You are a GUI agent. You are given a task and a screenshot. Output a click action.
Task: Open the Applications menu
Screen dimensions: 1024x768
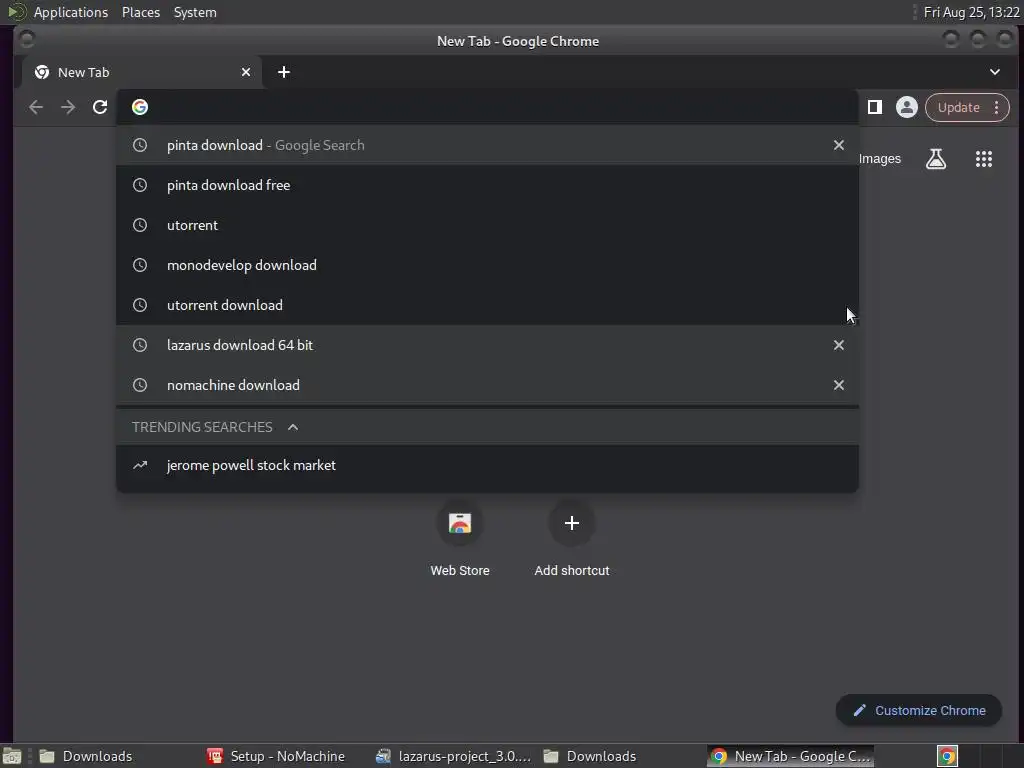(x=71, y=12)
